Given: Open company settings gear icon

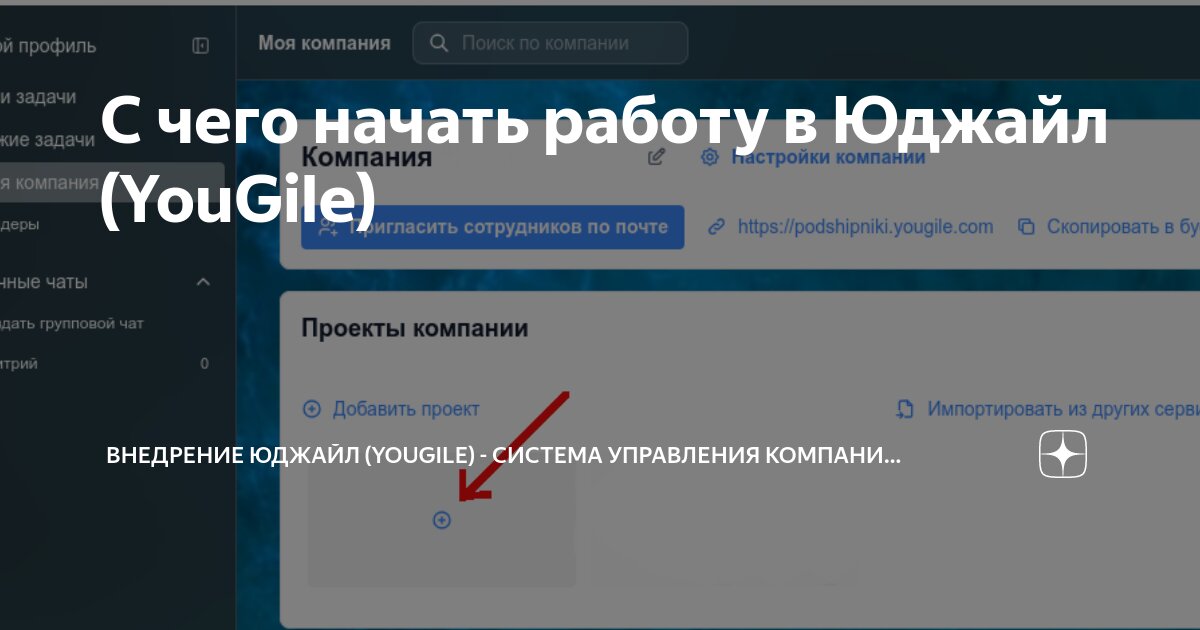Looking at the screenshot, I should 709,157.
